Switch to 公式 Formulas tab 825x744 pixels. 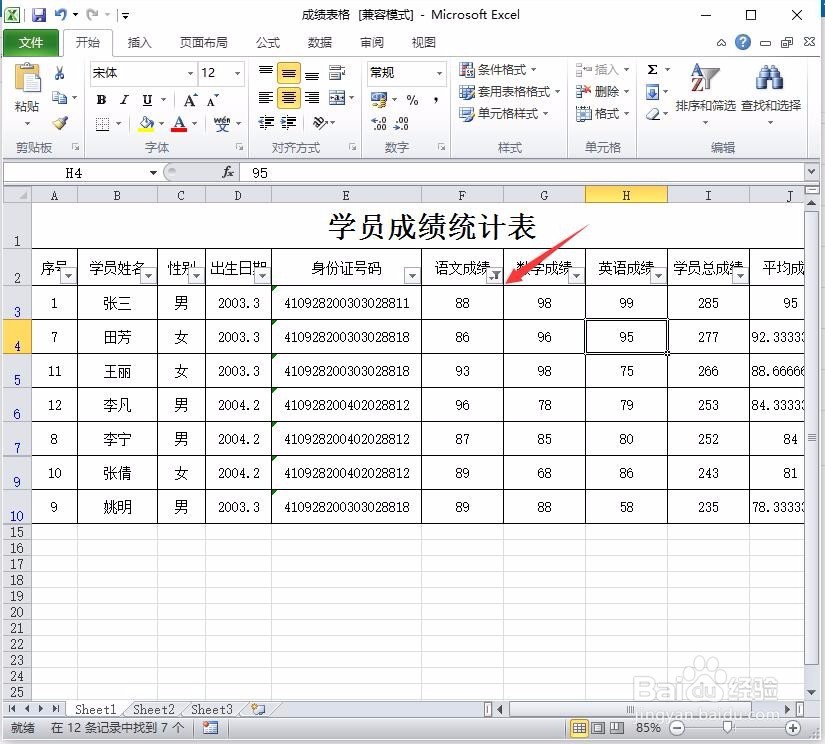coord(268,42)
